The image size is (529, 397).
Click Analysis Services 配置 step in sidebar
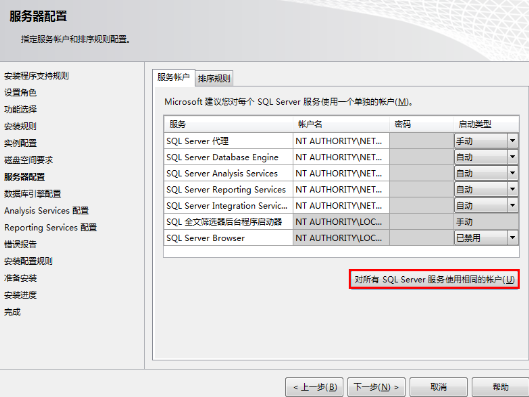[x=46, y=211]
